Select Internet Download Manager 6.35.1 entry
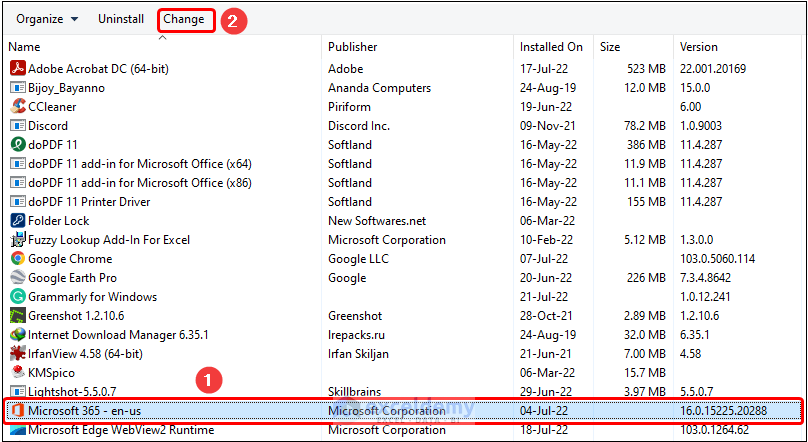 click(118, 335)
